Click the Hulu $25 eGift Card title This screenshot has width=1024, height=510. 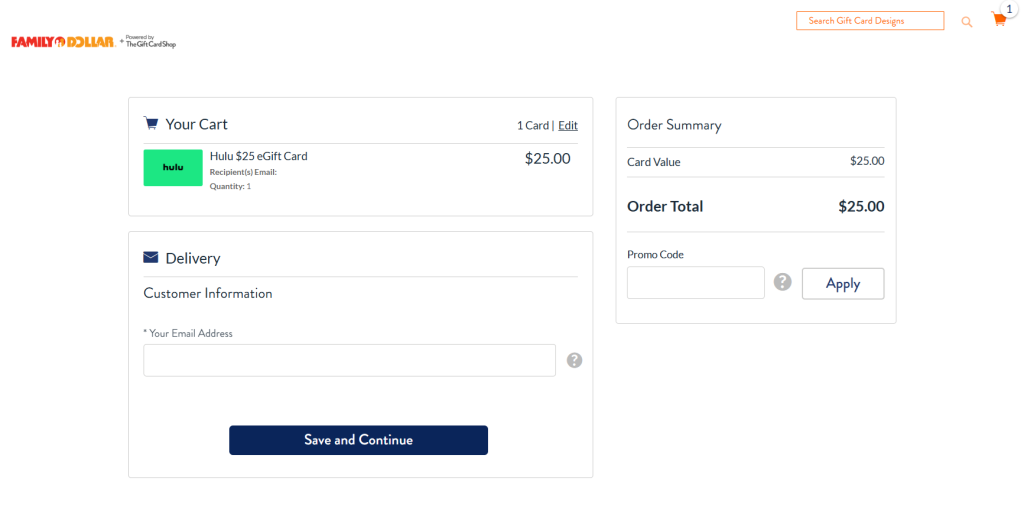[258, 156]
